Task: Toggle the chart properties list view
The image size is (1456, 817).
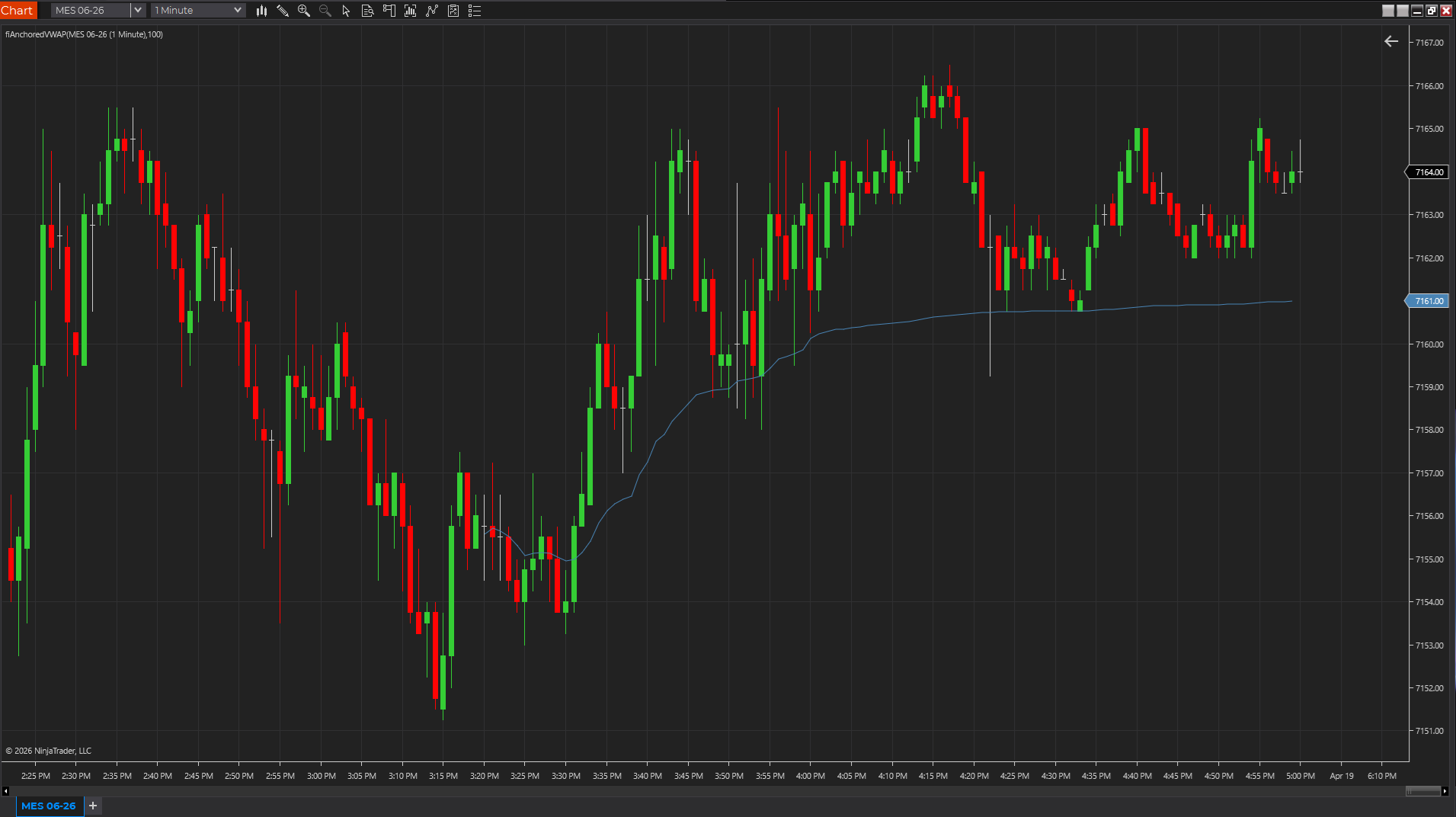Action: pos(474,11)
